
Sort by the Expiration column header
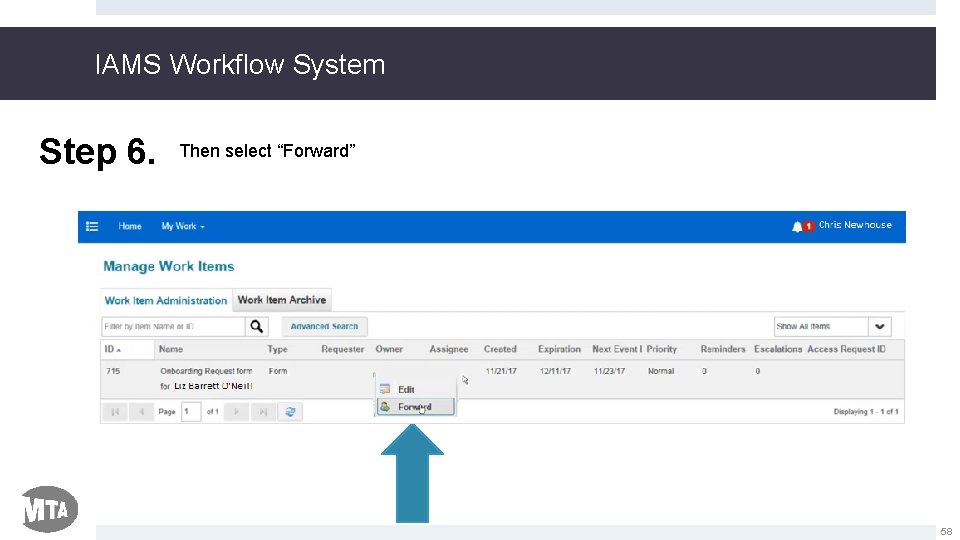pos(560,349)
